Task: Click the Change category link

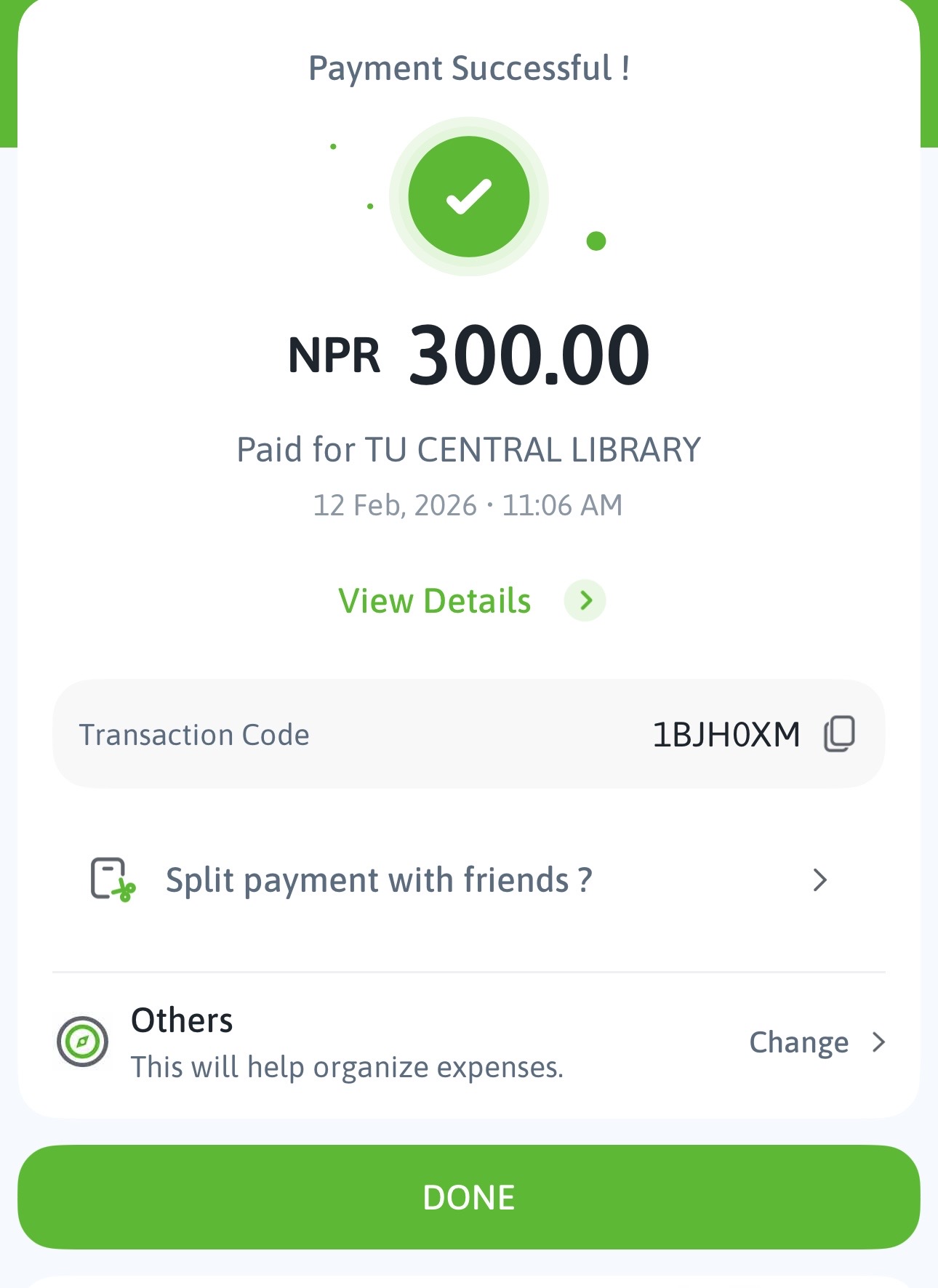Action: (798, 1042)
